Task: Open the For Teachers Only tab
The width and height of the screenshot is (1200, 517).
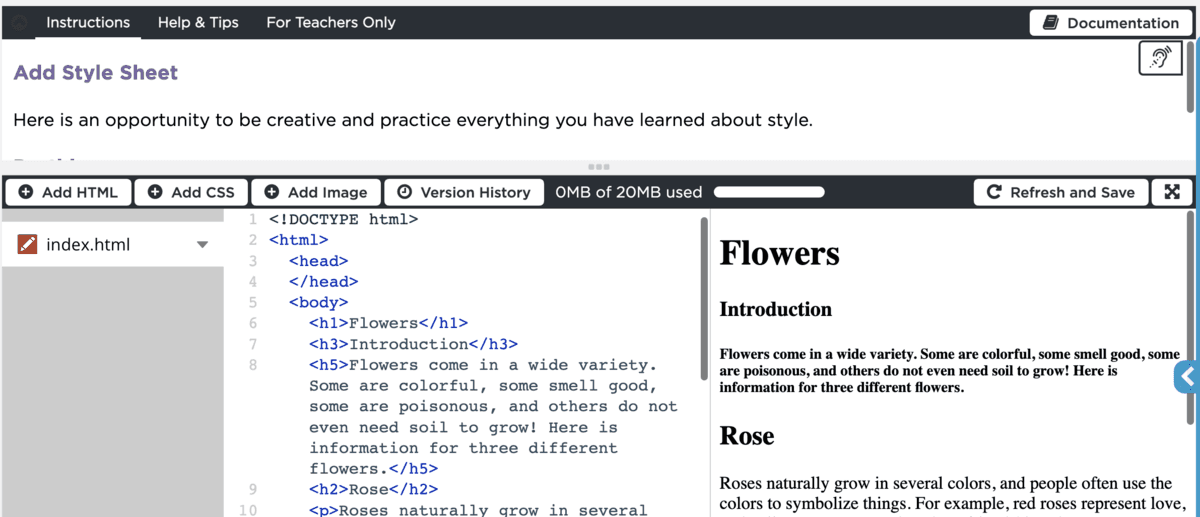Action: coord(331,22)
